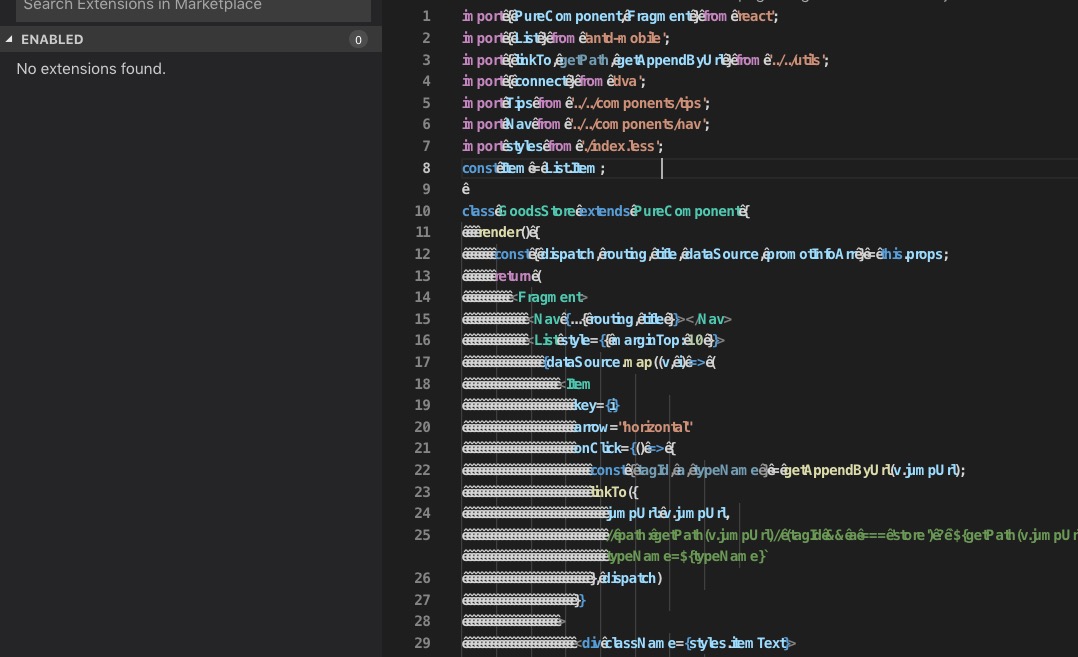This screenshot has height=657, width=1078.
Task: Click the Item tag on line 18
Action: (575, 384)
